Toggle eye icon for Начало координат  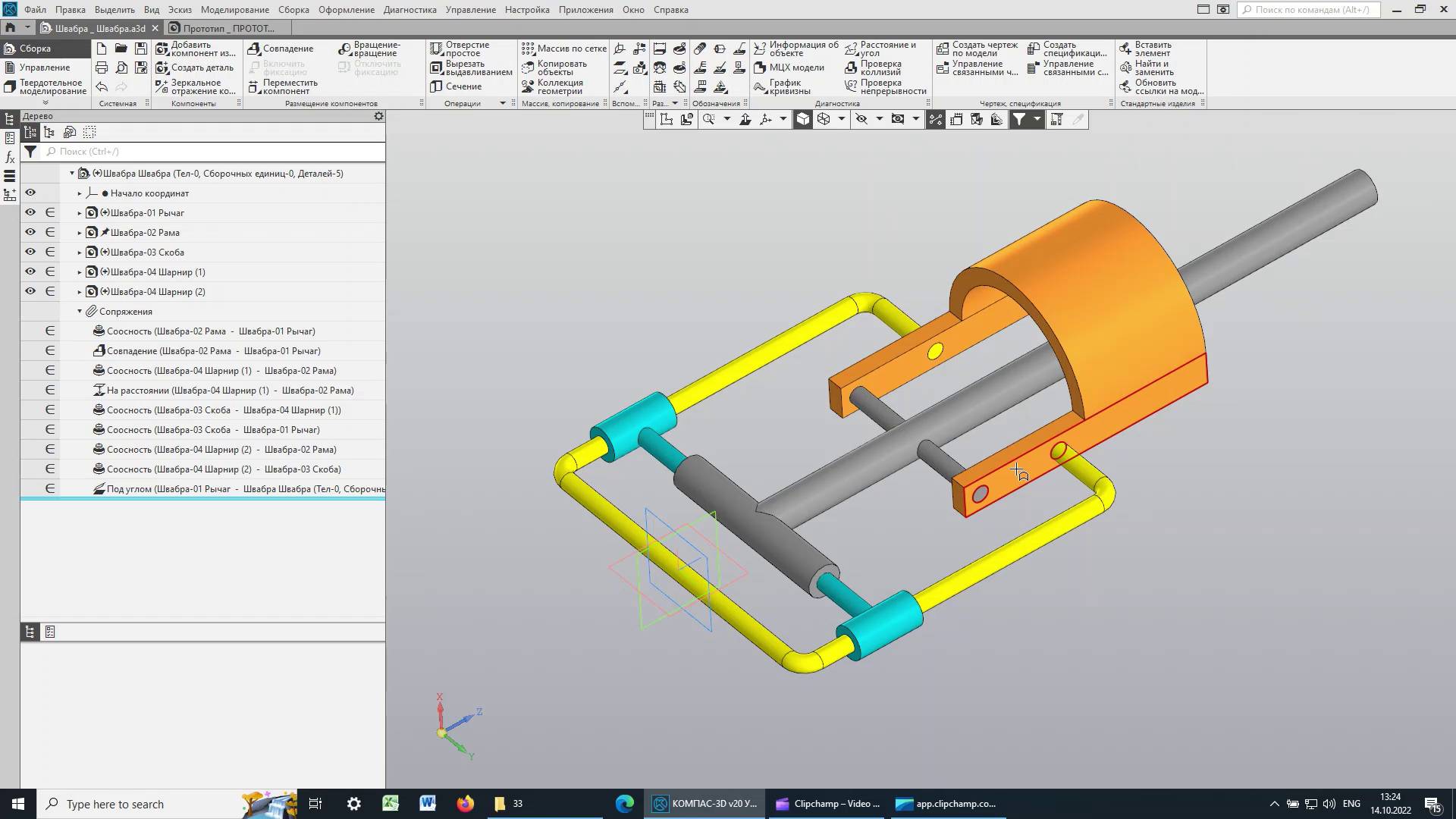point(30,193)
